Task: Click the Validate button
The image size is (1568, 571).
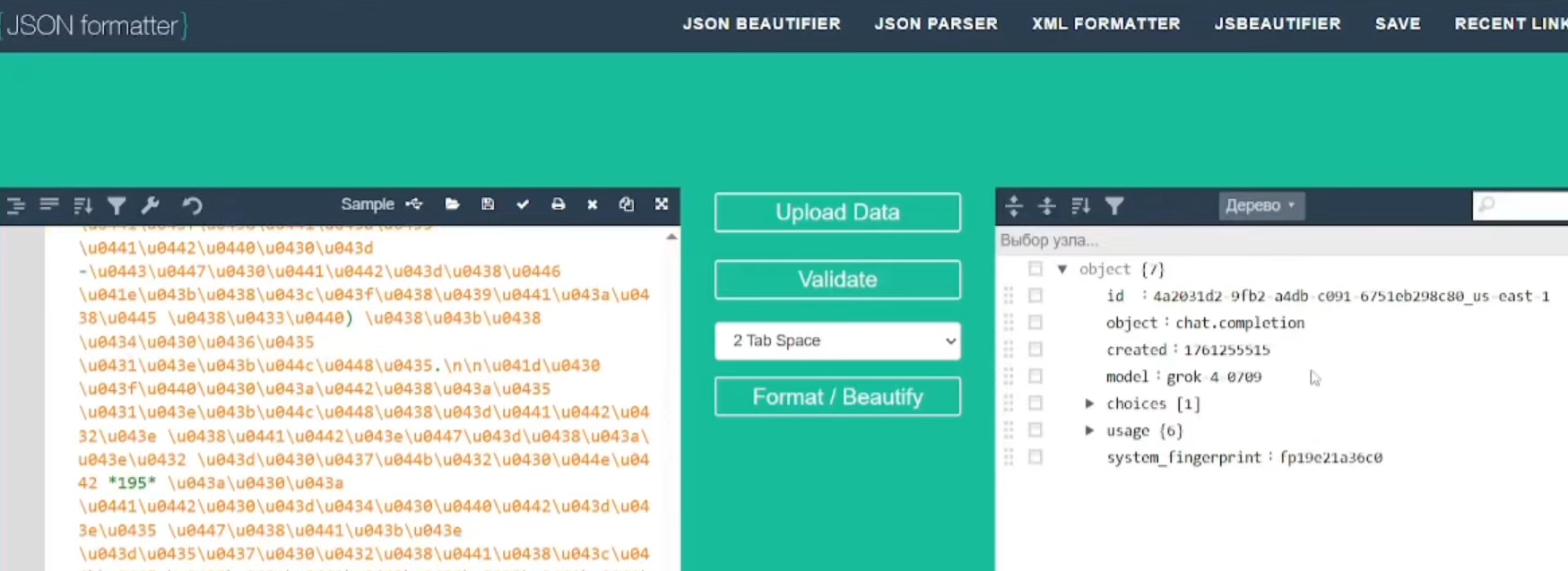Action: (837, 280)
